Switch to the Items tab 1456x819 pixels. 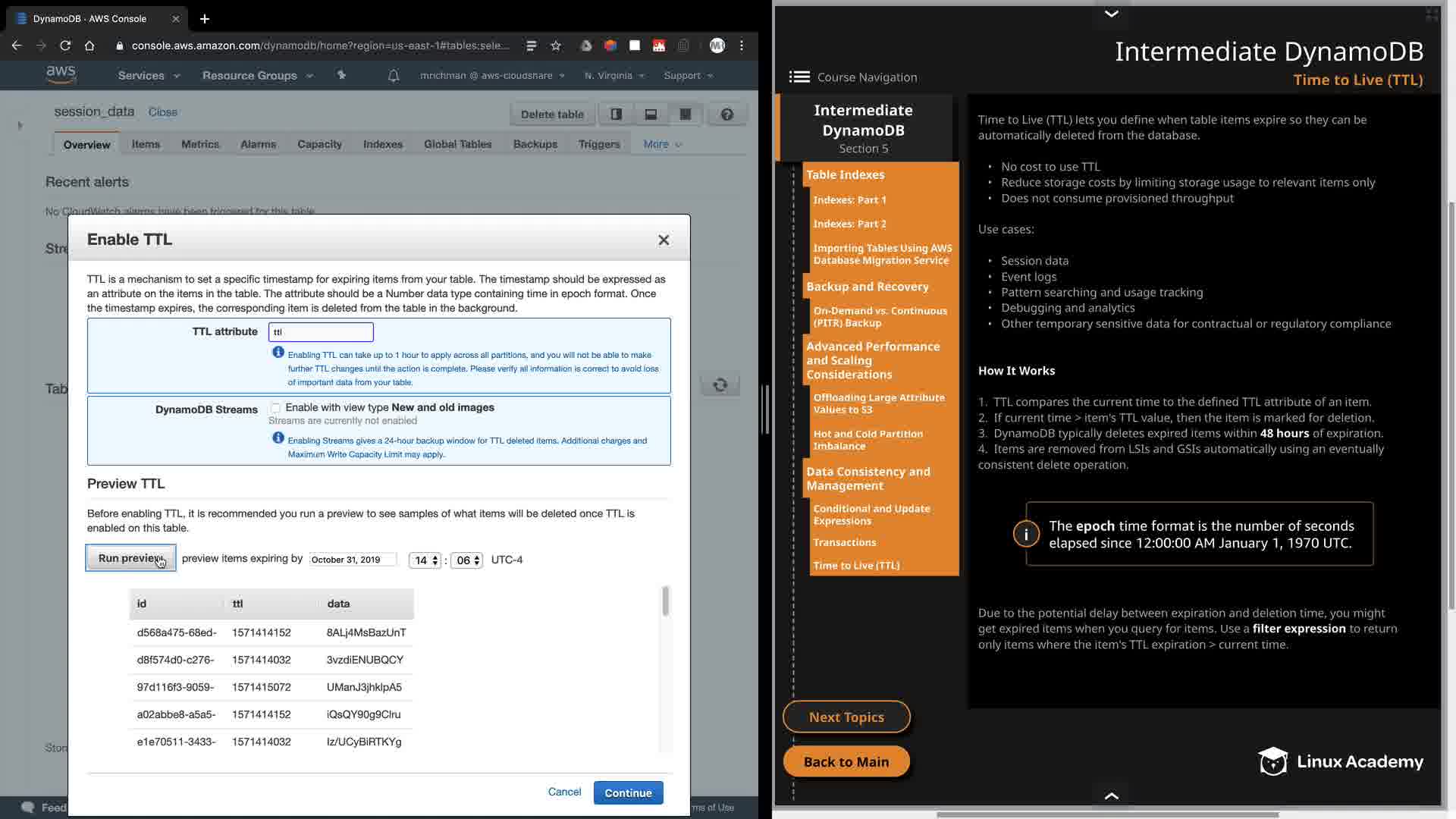click(x=146, y=144)
